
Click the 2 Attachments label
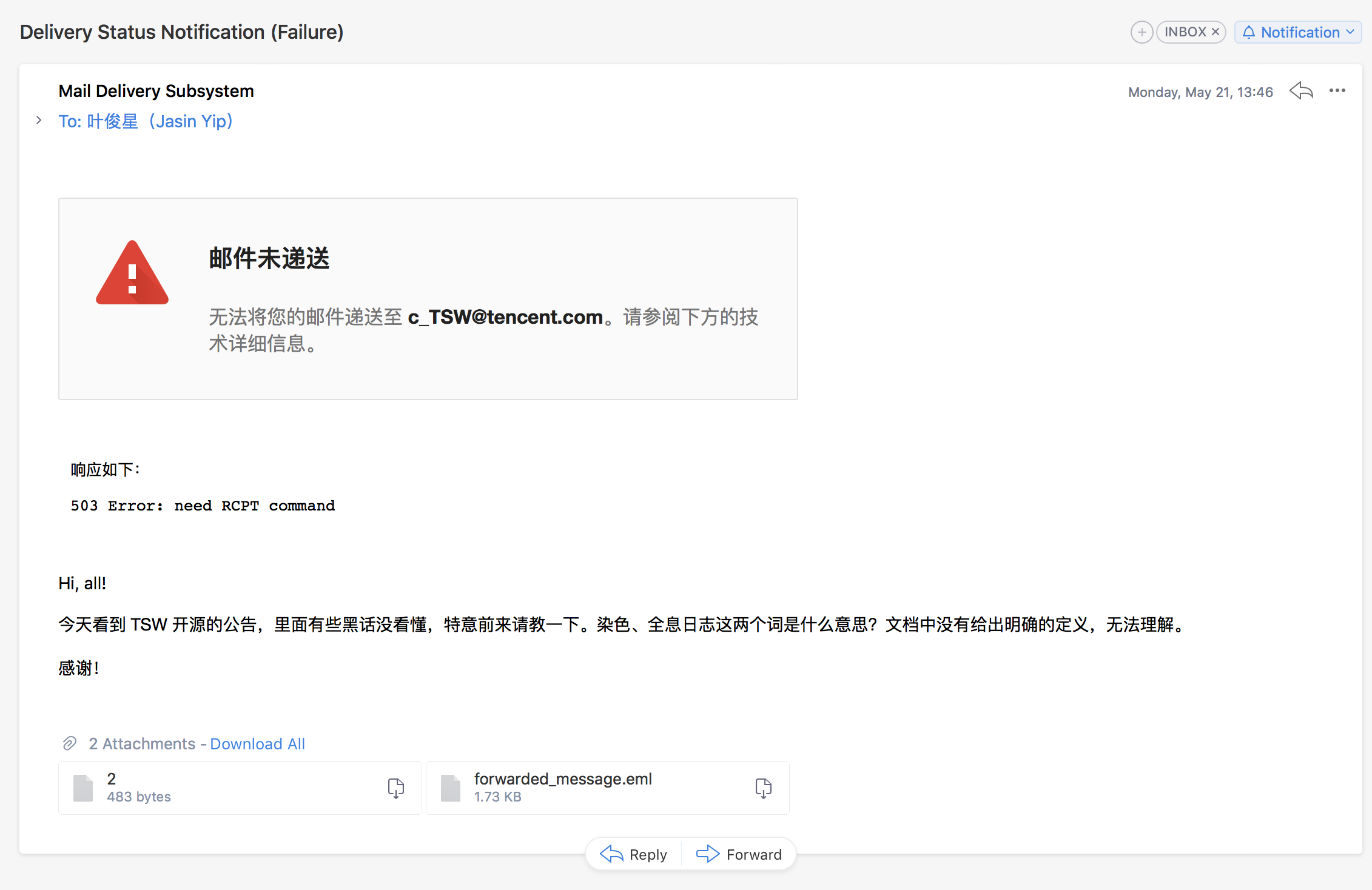(x=141, y=743)
